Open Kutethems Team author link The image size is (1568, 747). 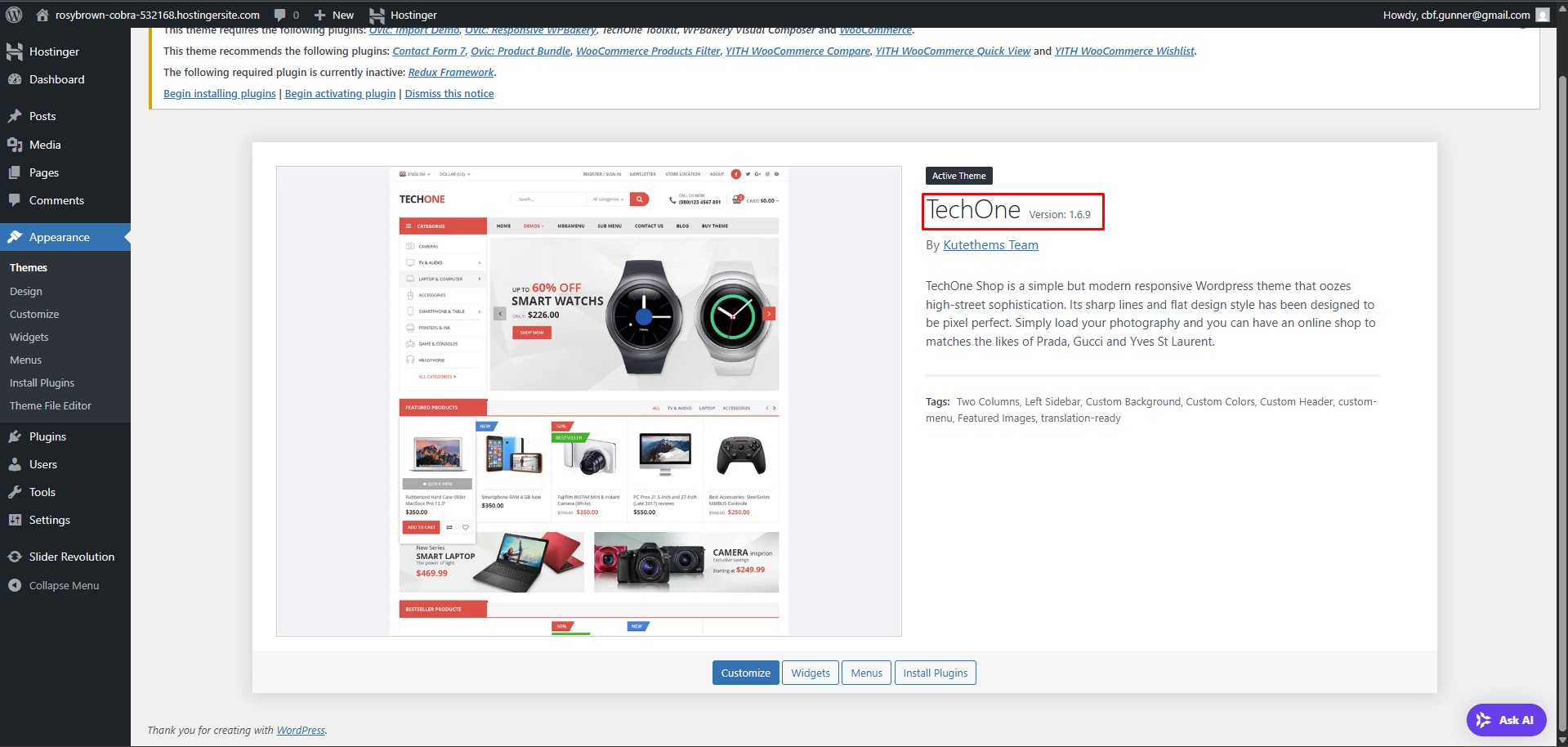click(x=990, y=245)
